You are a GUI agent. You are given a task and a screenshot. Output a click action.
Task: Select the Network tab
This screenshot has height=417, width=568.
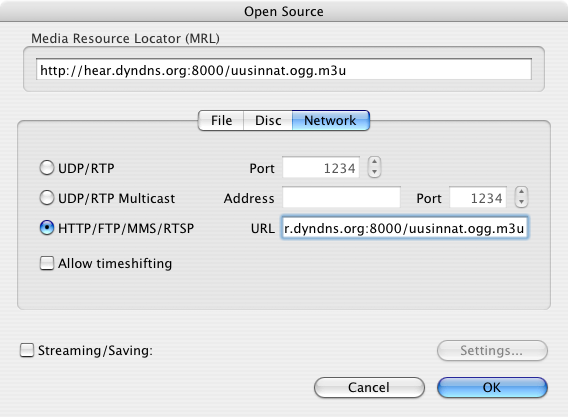coord(330,121)
